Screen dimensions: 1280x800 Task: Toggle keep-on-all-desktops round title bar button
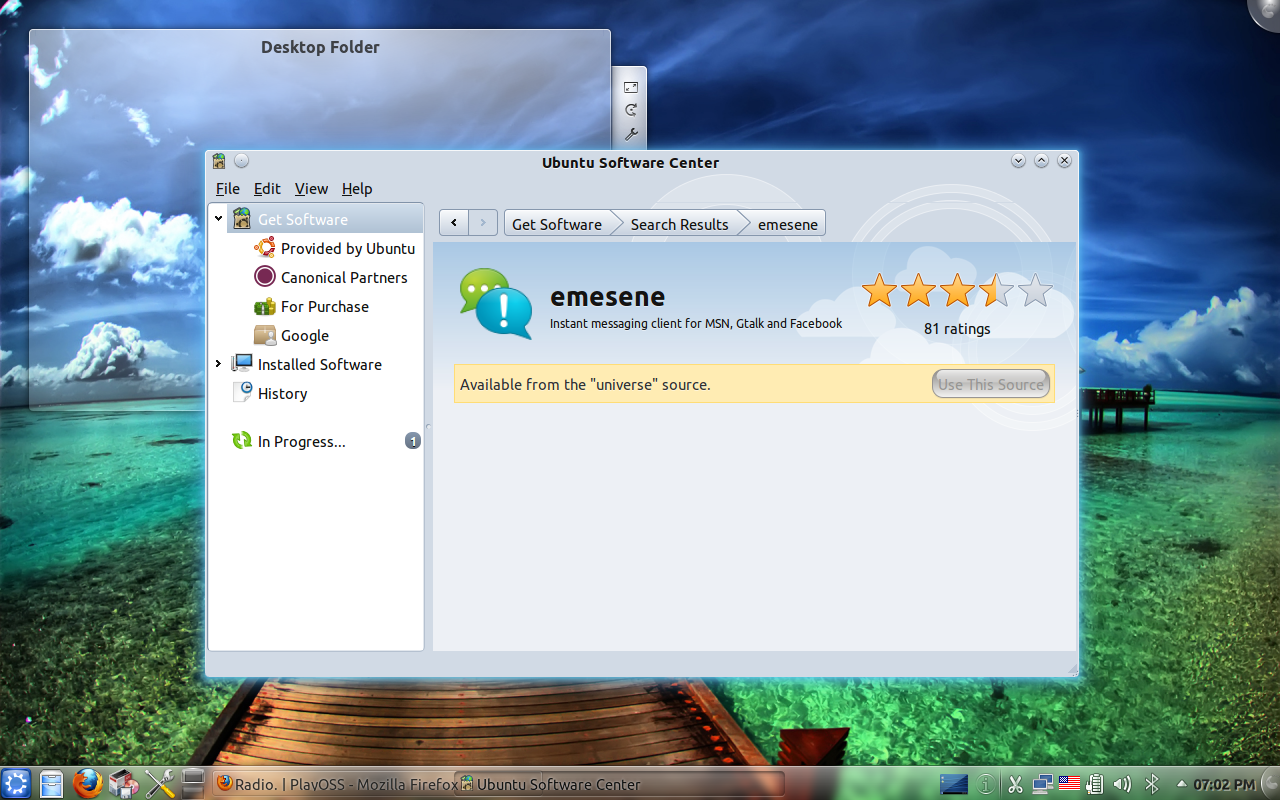click(241, 161)
